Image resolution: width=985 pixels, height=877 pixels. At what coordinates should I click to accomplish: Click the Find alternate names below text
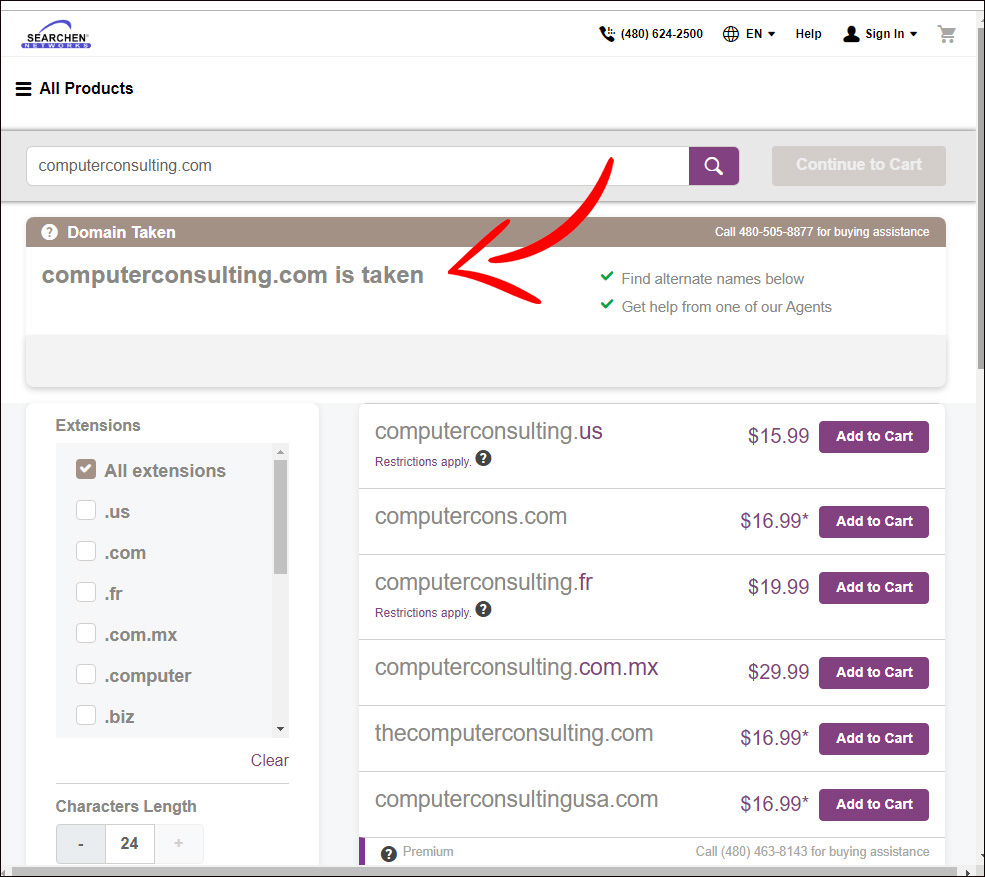pyautogui.click(x=712, y=279)
